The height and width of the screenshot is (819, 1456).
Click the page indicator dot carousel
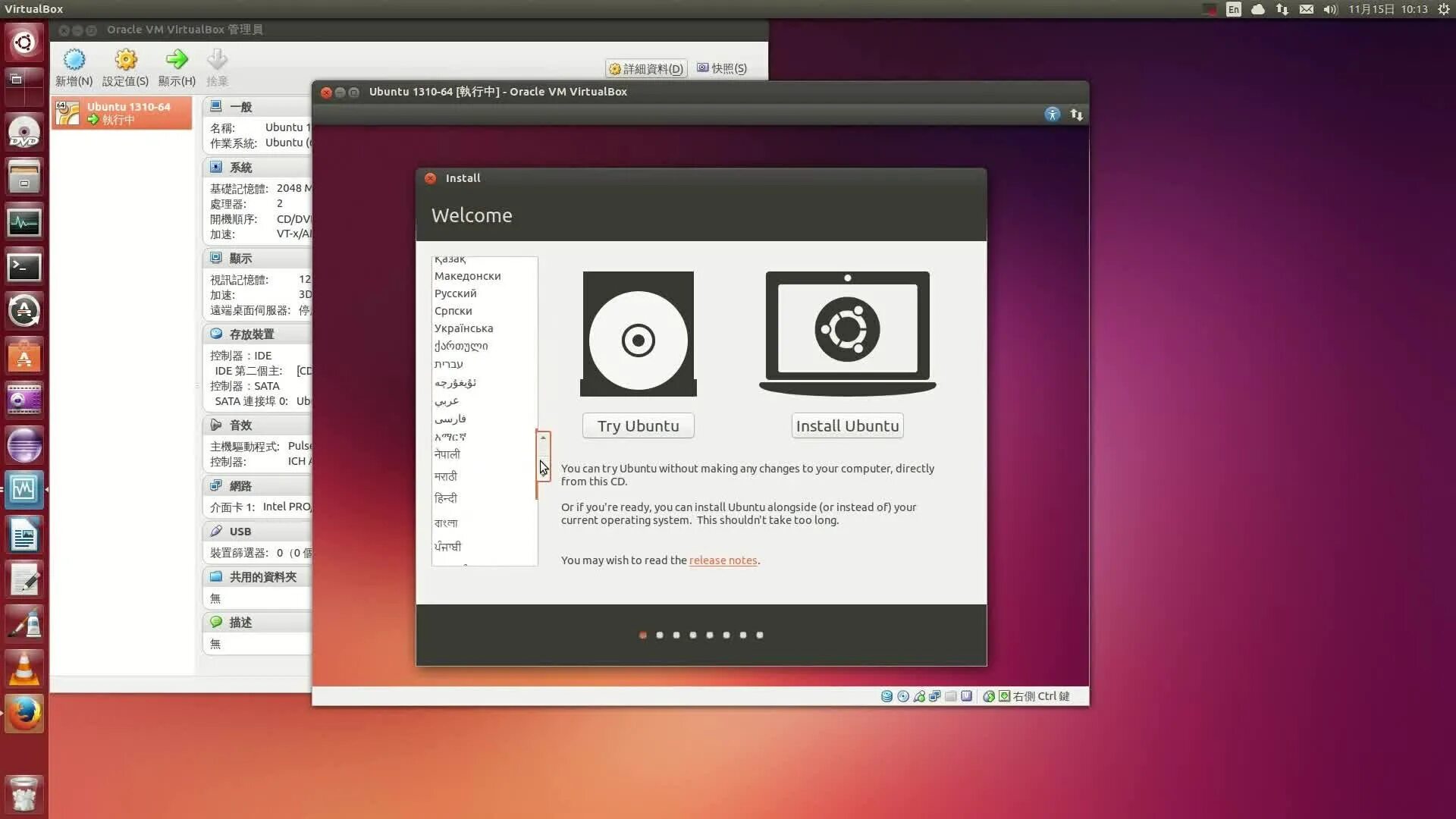(701, 634)
